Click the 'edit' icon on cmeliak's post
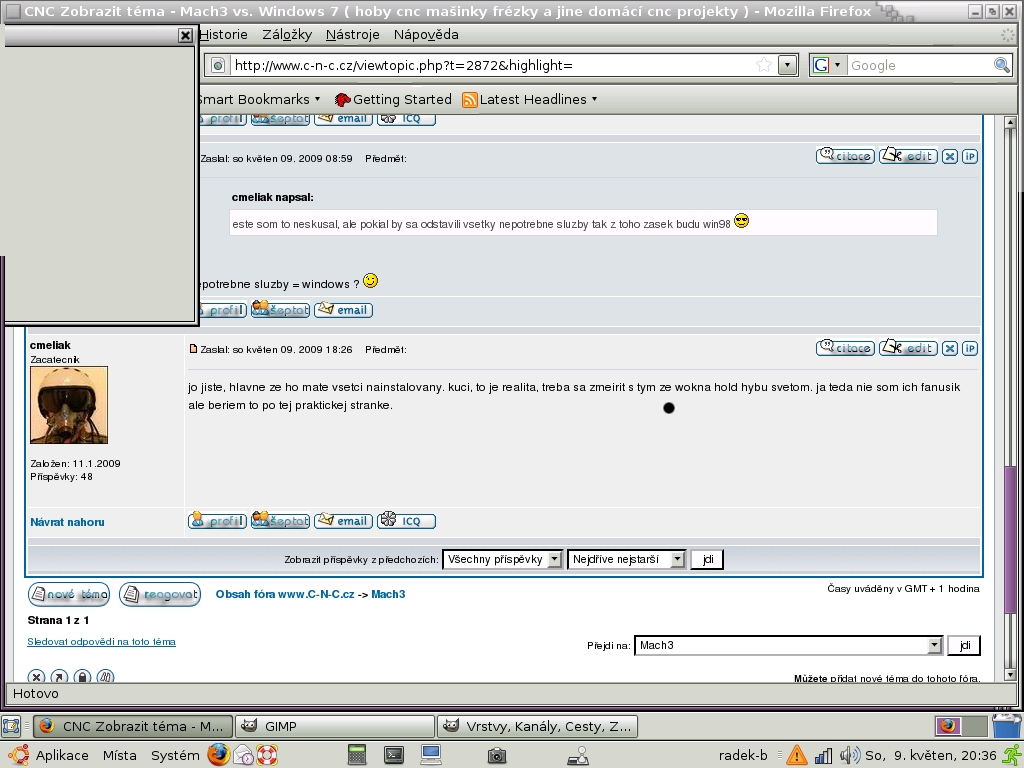1024x768 pixels. click(x=908, y=348)
